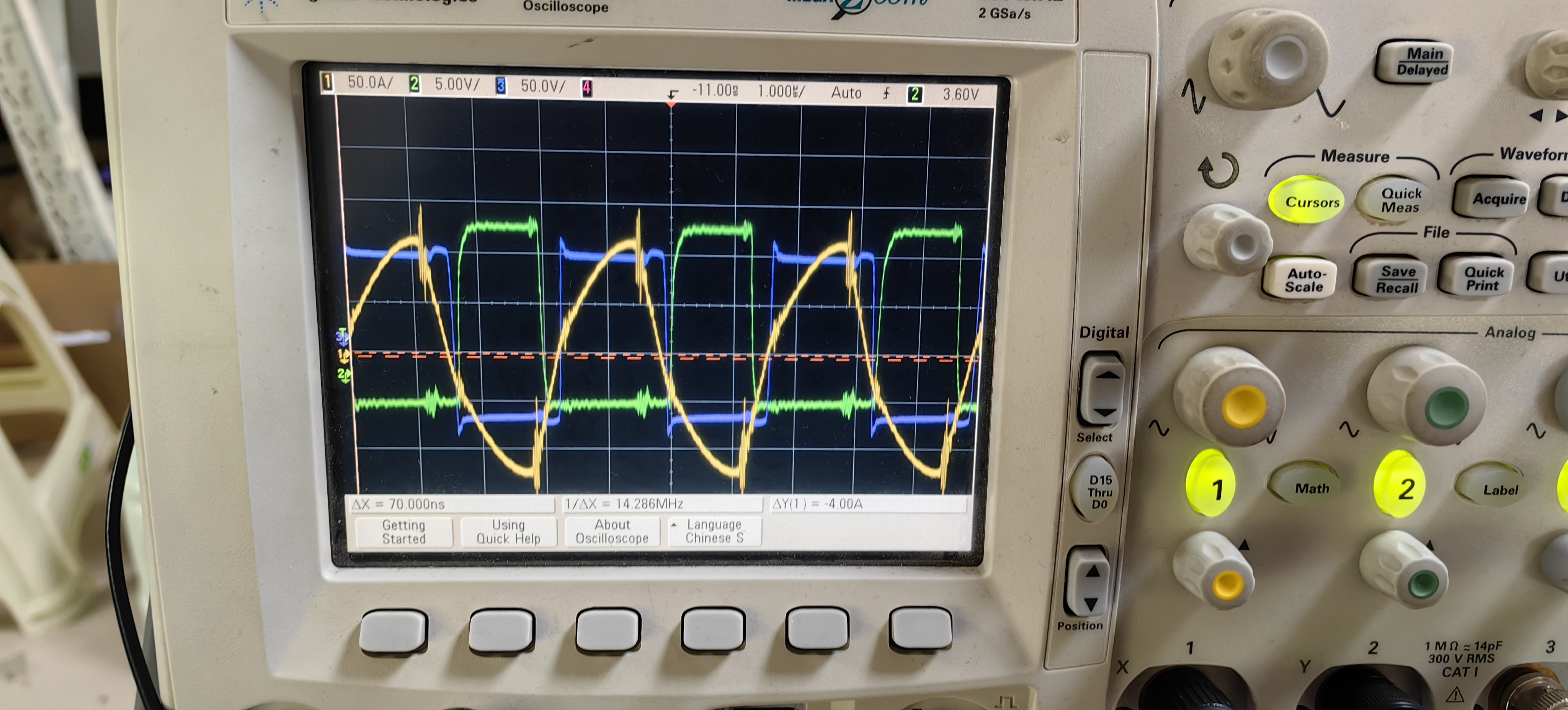The image size is (1568, 710).
Task: Click the channel 4 pink indicator in status bar
Action: tap(587, 88)
